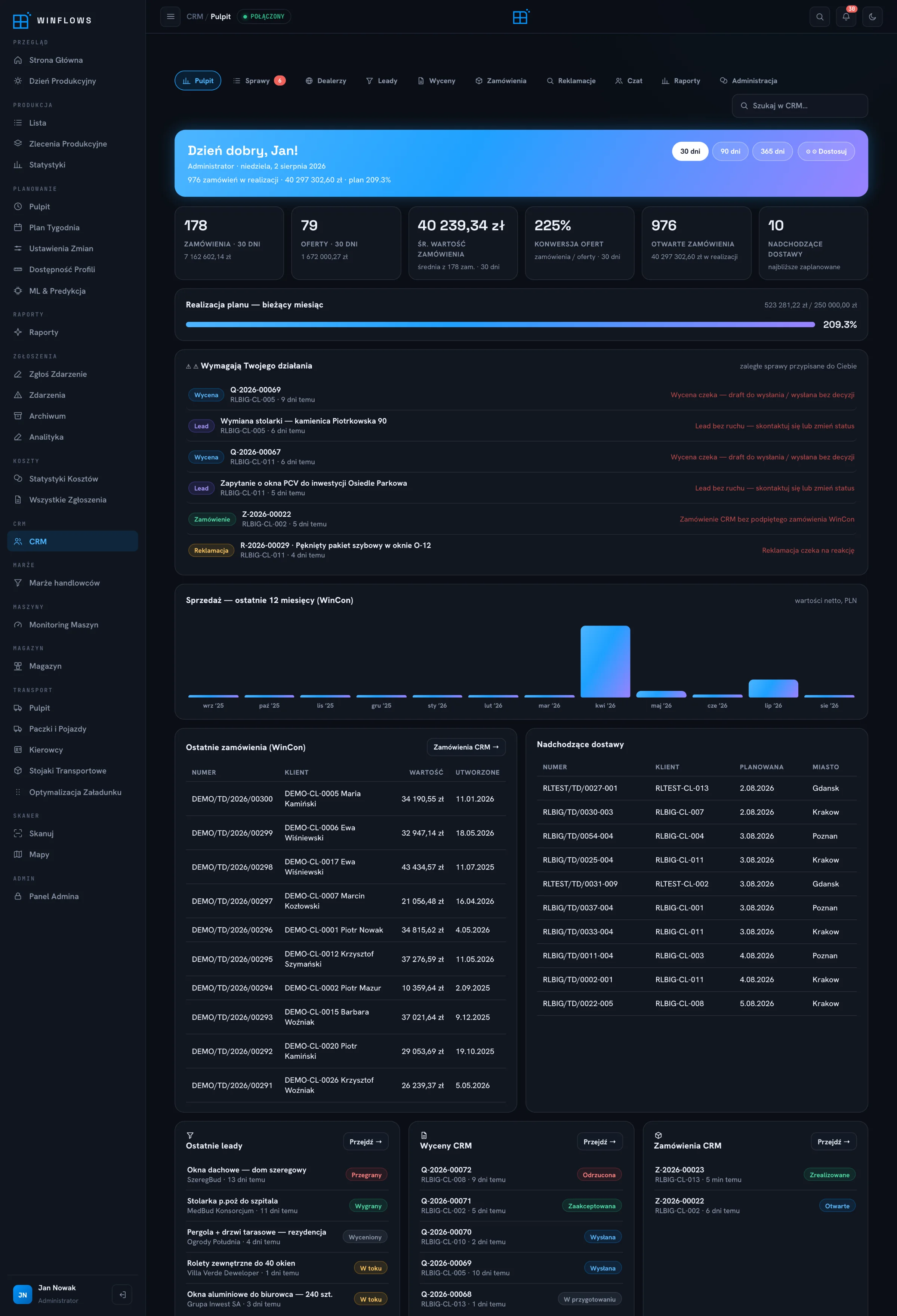Click the warehouse icon for Magazyn
The height and width of the screenshot is (1316, 897).
tap(18, 667)
